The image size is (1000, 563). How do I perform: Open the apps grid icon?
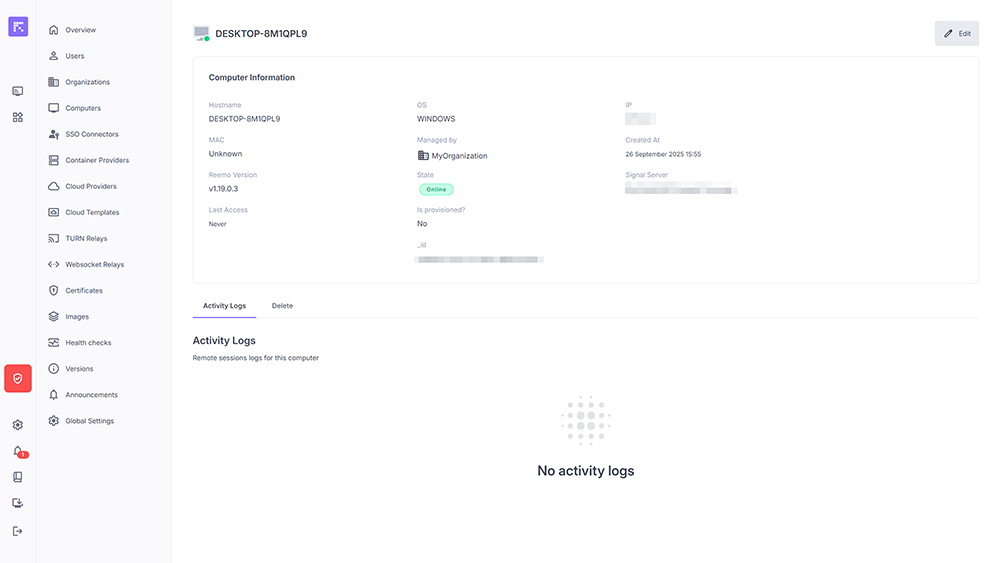tap(18, 117)
